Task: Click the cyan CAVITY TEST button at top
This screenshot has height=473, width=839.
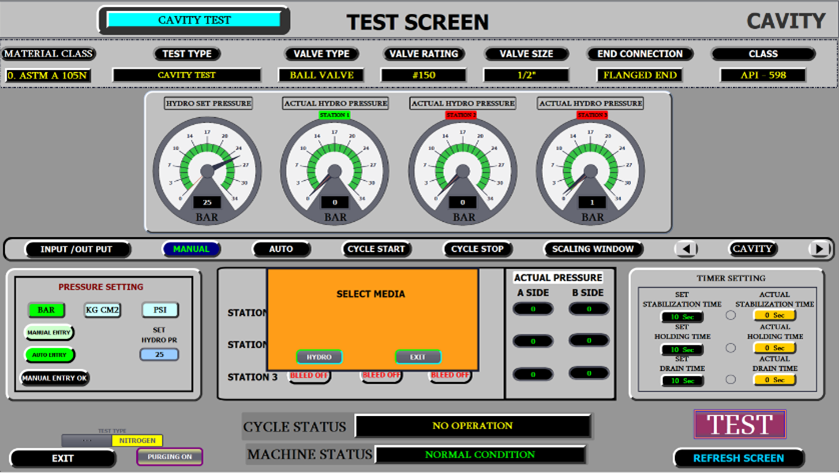Action: [x=194, y=20]
